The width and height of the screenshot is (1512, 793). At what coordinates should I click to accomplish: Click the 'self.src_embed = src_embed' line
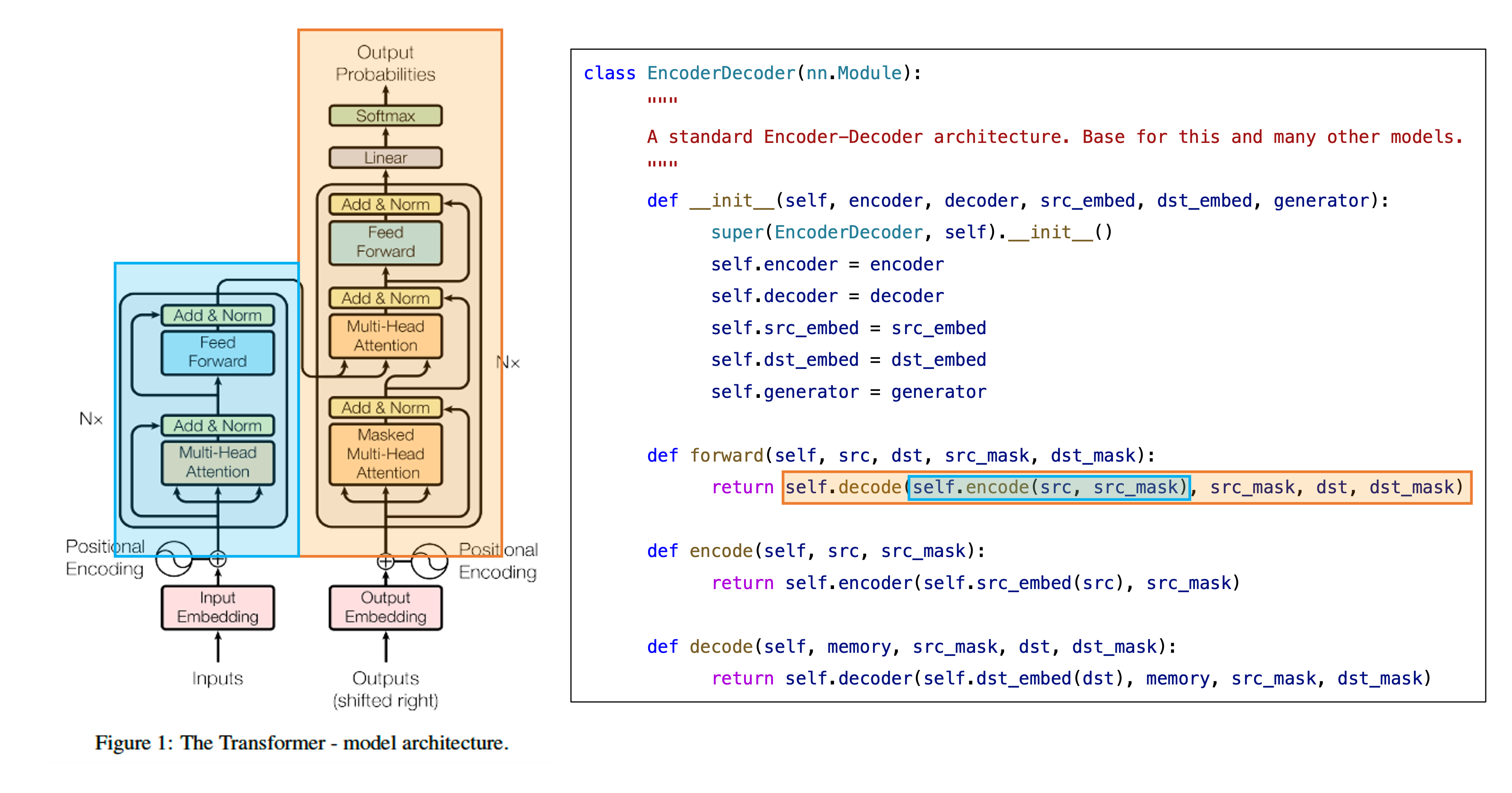point(849,328)
